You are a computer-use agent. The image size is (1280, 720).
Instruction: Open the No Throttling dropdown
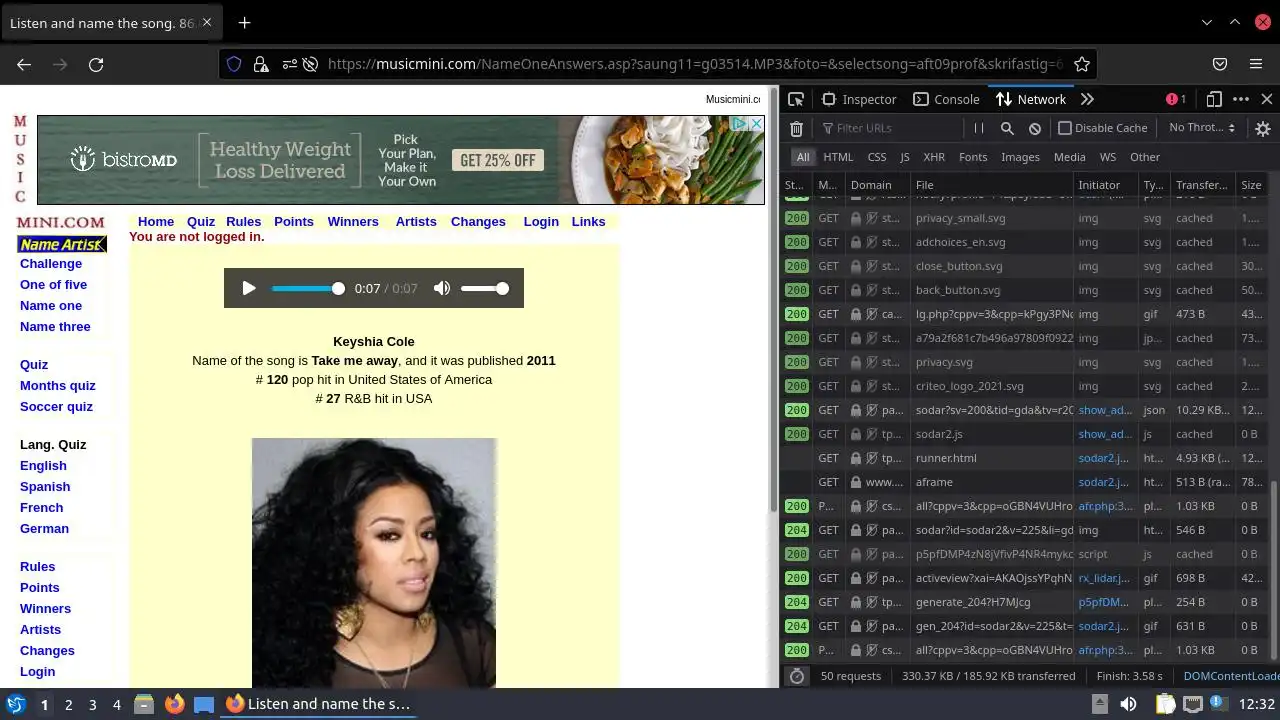coord(1202,128)
